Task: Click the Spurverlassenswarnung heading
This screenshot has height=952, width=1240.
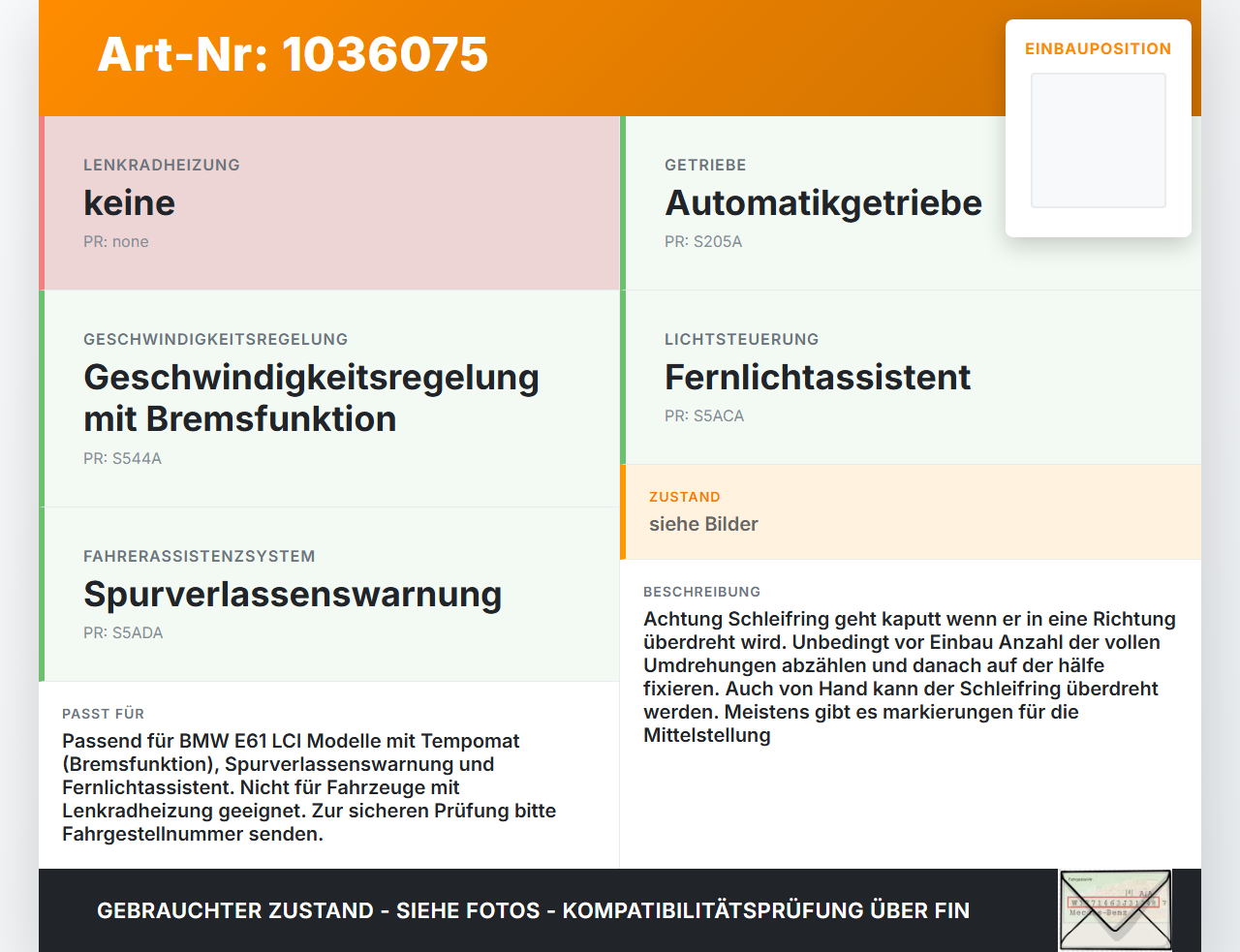Action: pos(293,595)
